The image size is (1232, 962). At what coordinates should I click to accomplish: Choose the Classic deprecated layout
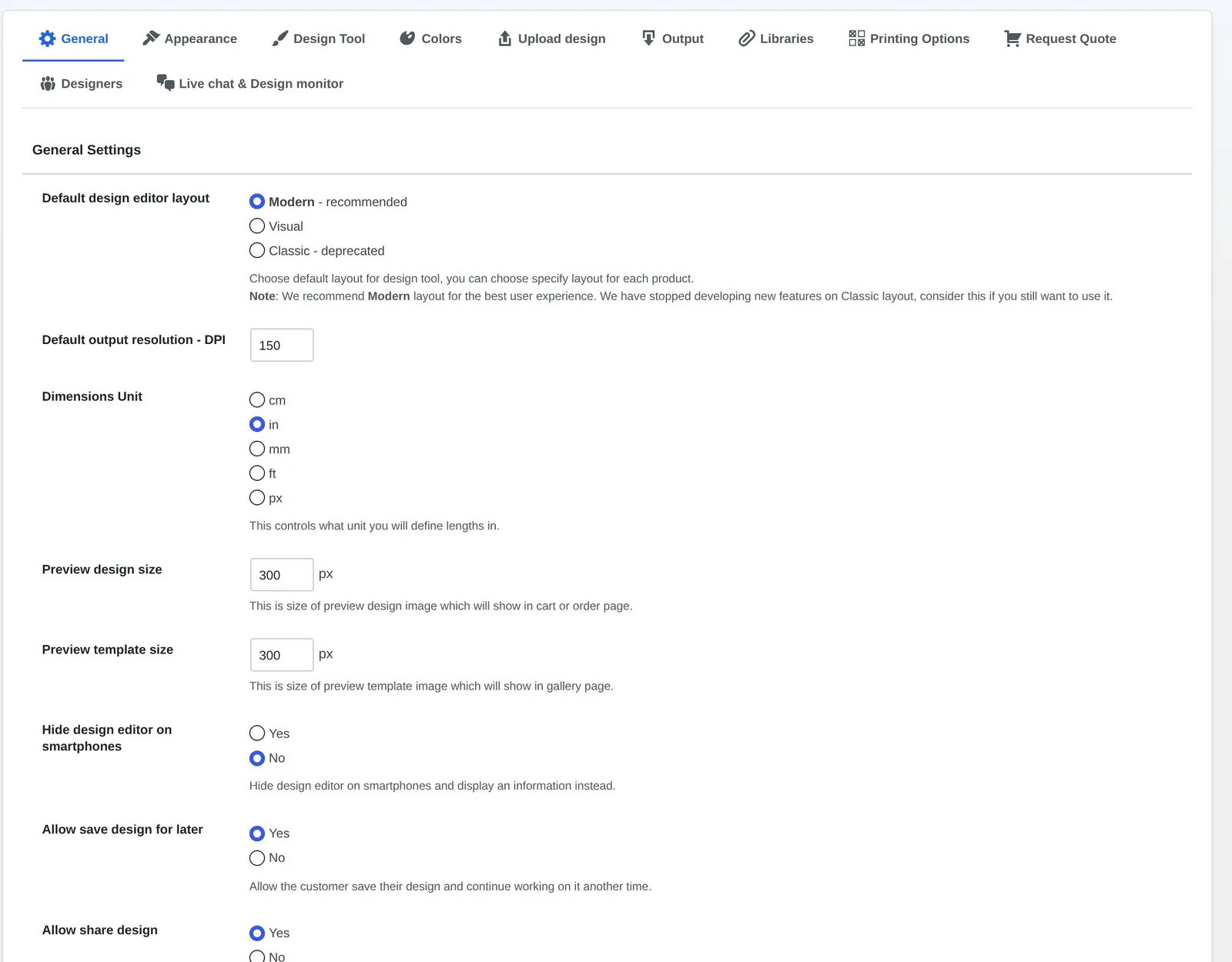257,251
